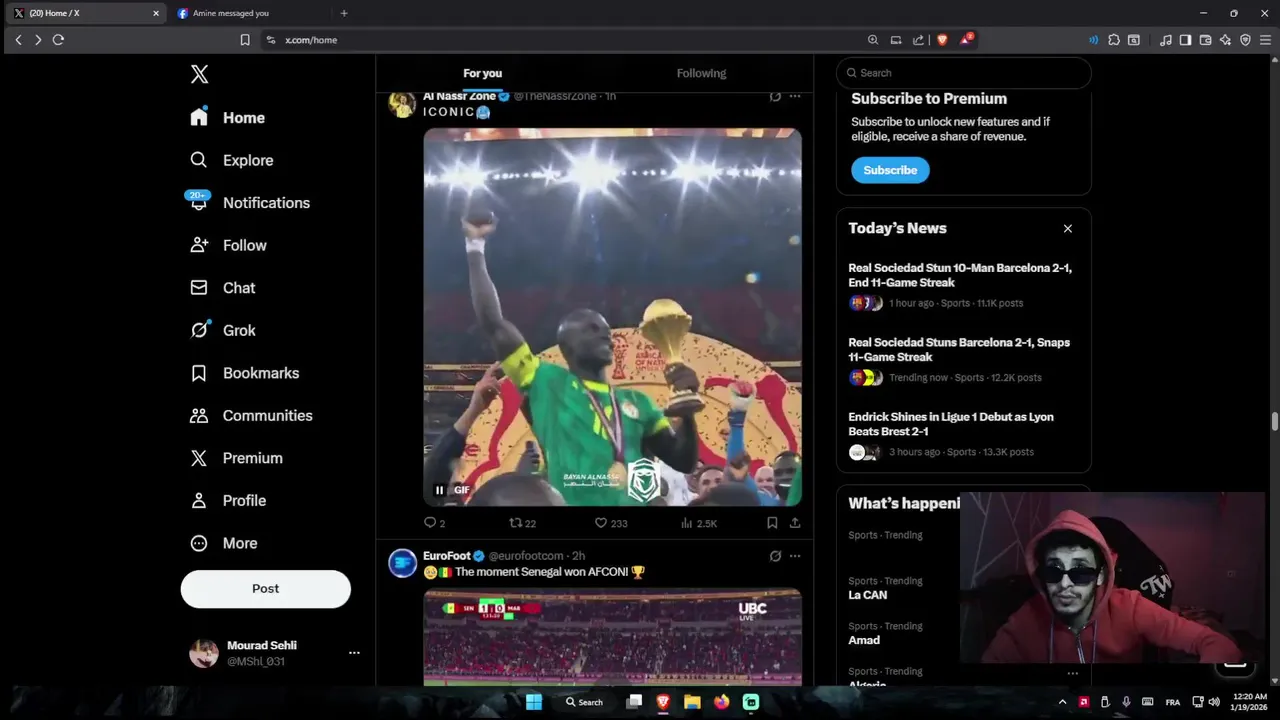Switch to the Following tab
1280x720 pixels.
701,73
